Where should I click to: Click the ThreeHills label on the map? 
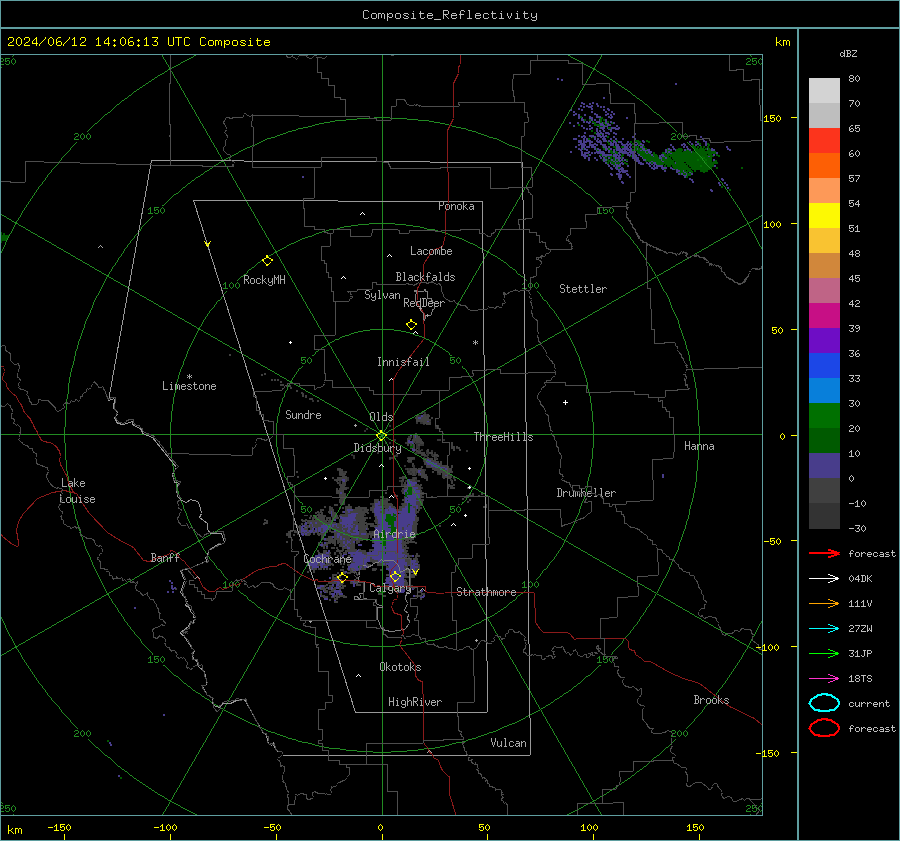coord(503,437)
